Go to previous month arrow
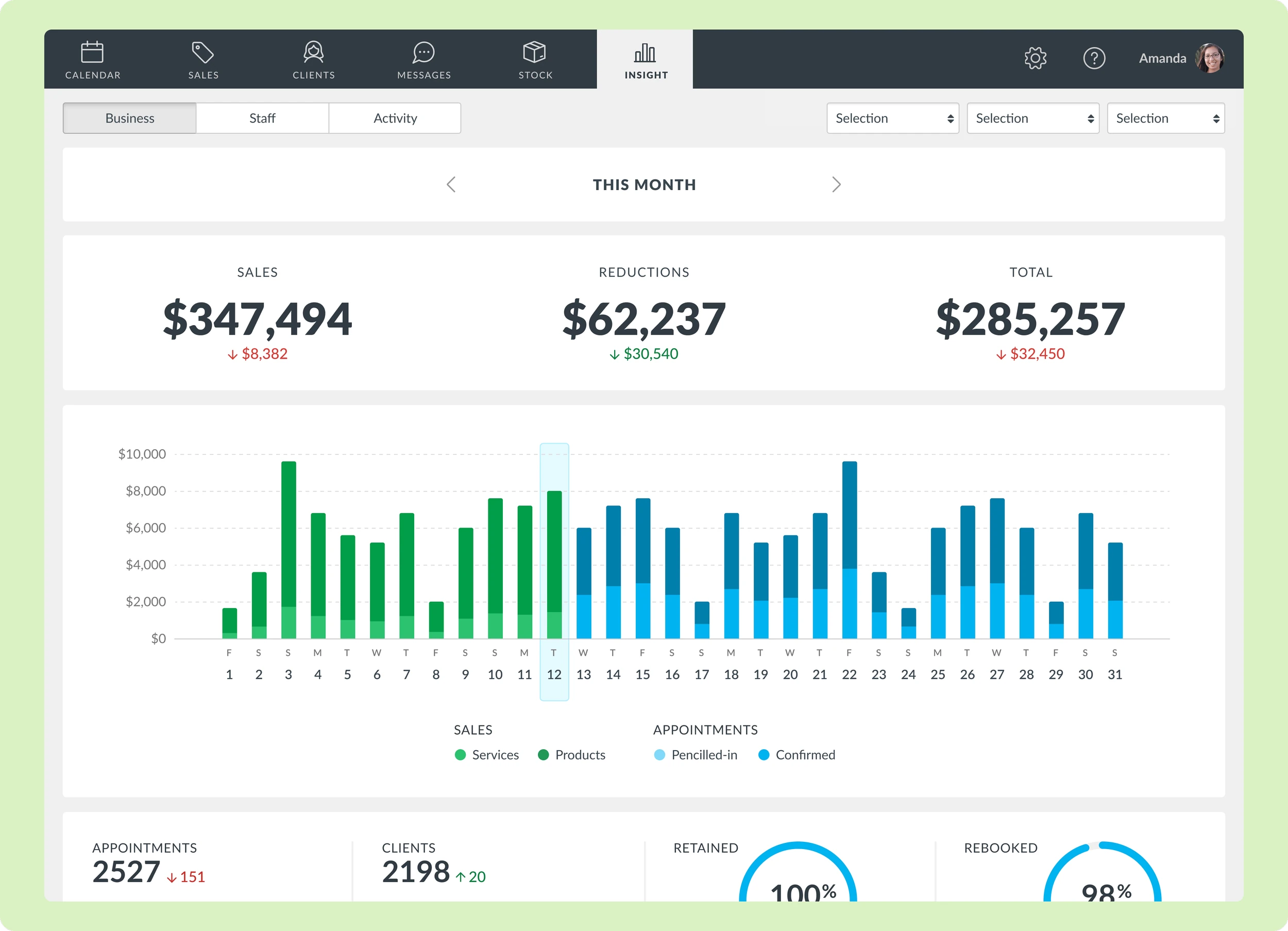Viewport: 1288px width, 931px height. coord(451,184)
